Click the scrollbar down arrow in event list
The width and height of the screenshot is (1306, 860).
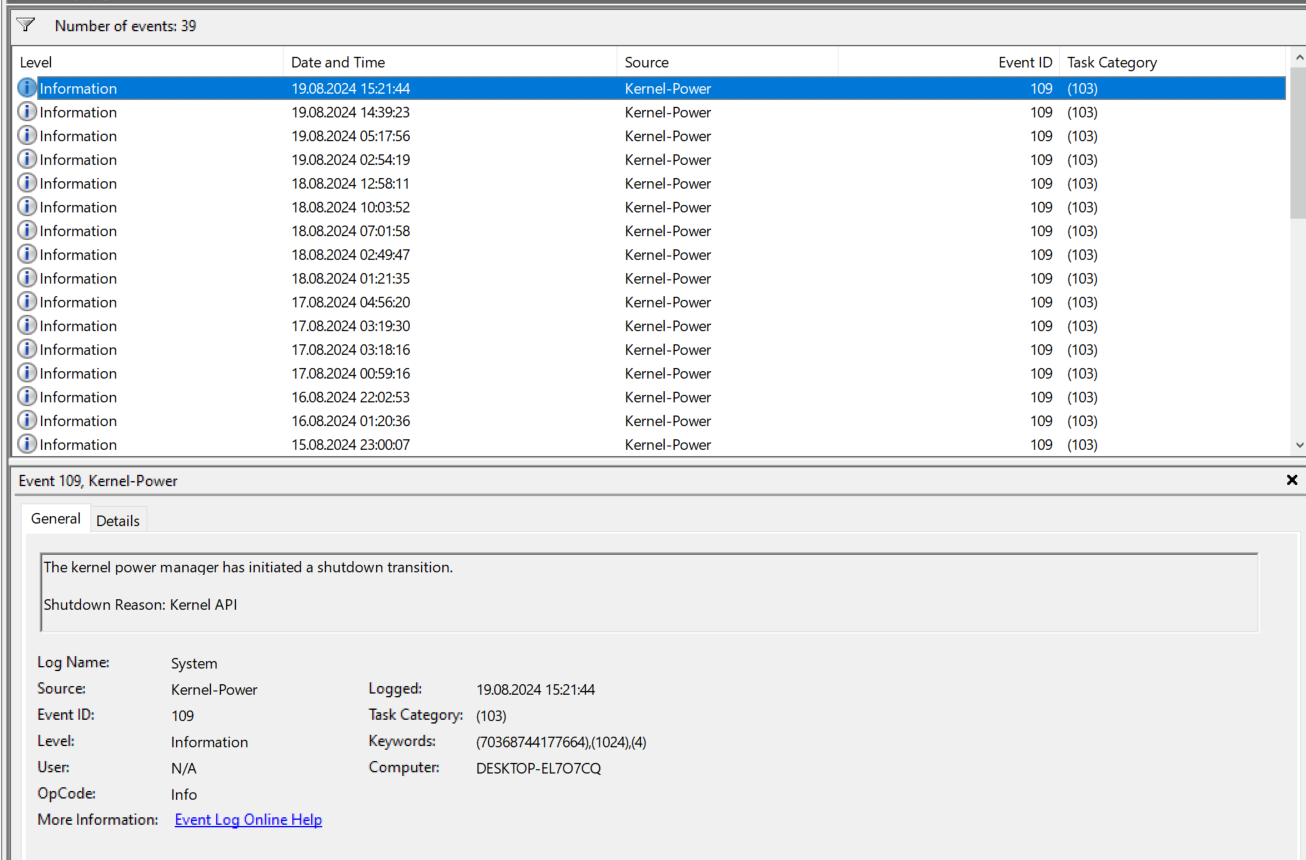[1298, 445]
